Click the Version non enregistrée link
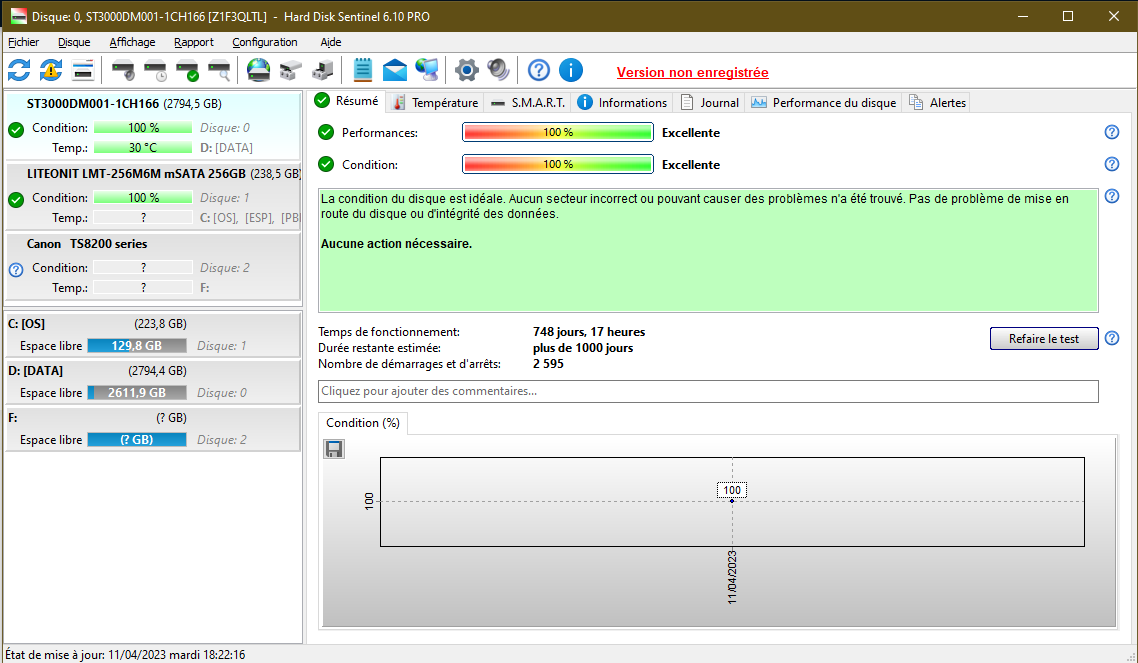Image resolution: width=1138 pixels, height=663 pixels. click(x=692, y=72)
